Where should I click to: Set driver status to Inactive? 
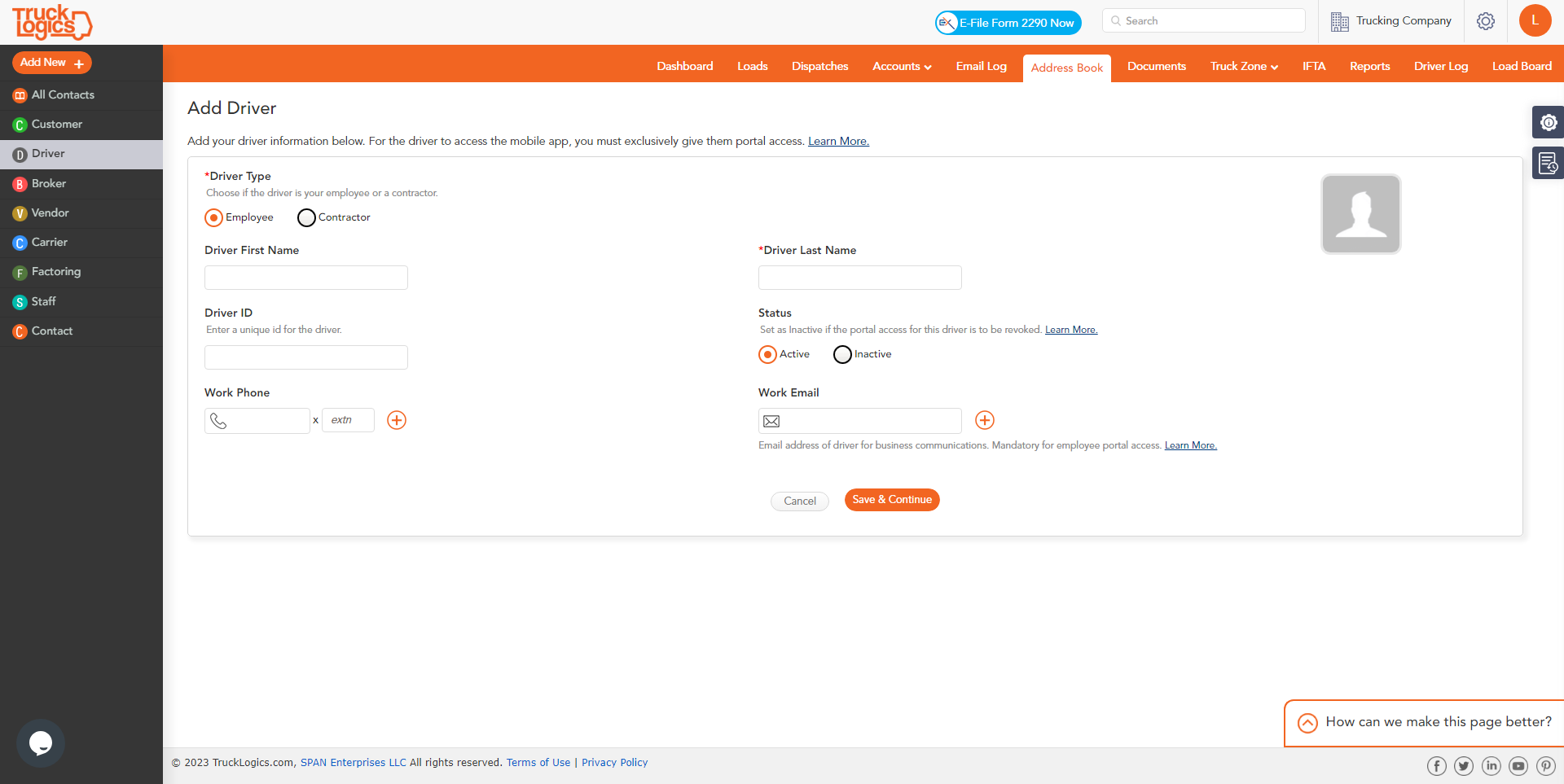(842, 354)
